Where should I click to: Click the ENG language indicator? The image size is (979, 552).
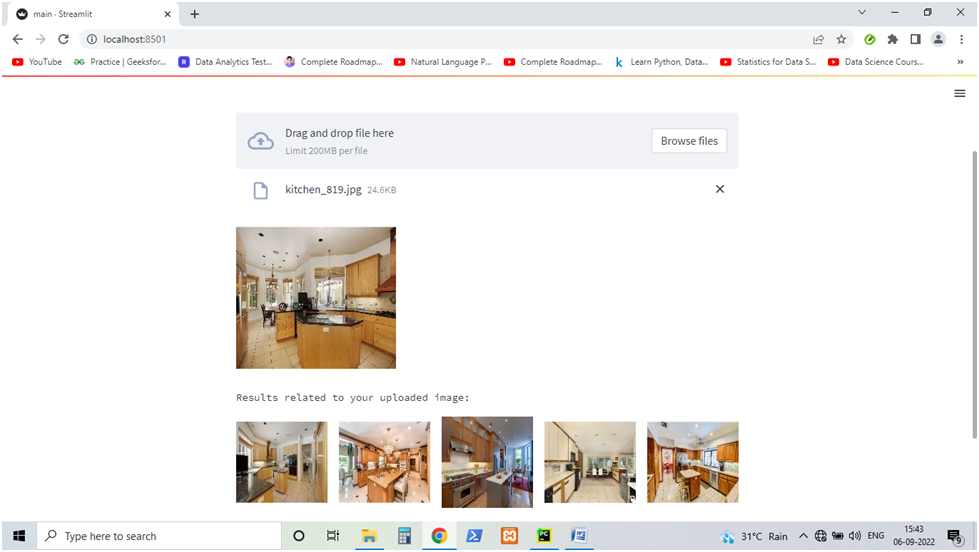tap(875, 536)
